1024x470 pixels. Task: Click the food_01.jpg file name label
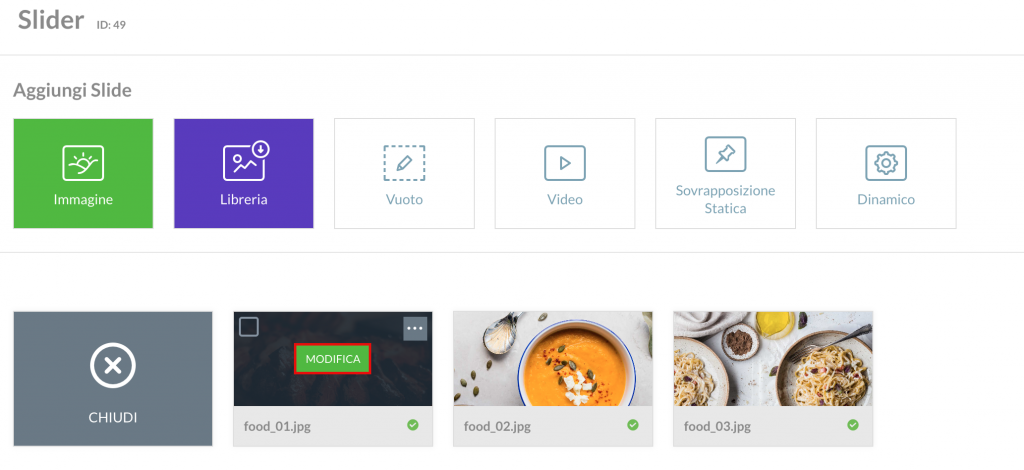point(277,427)
